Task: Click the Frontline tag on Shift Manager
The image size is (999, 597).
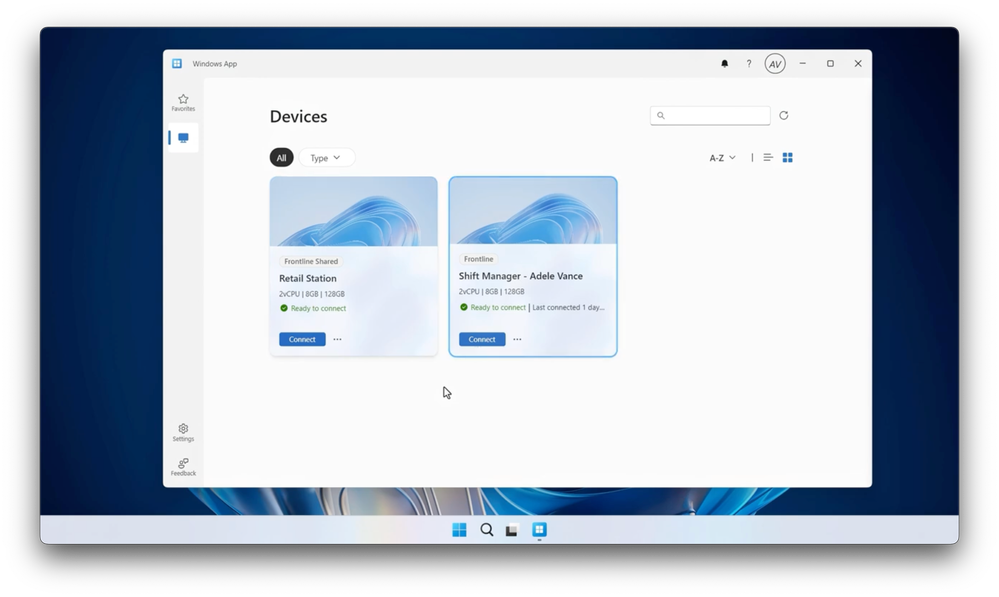Action: point(478,259)
